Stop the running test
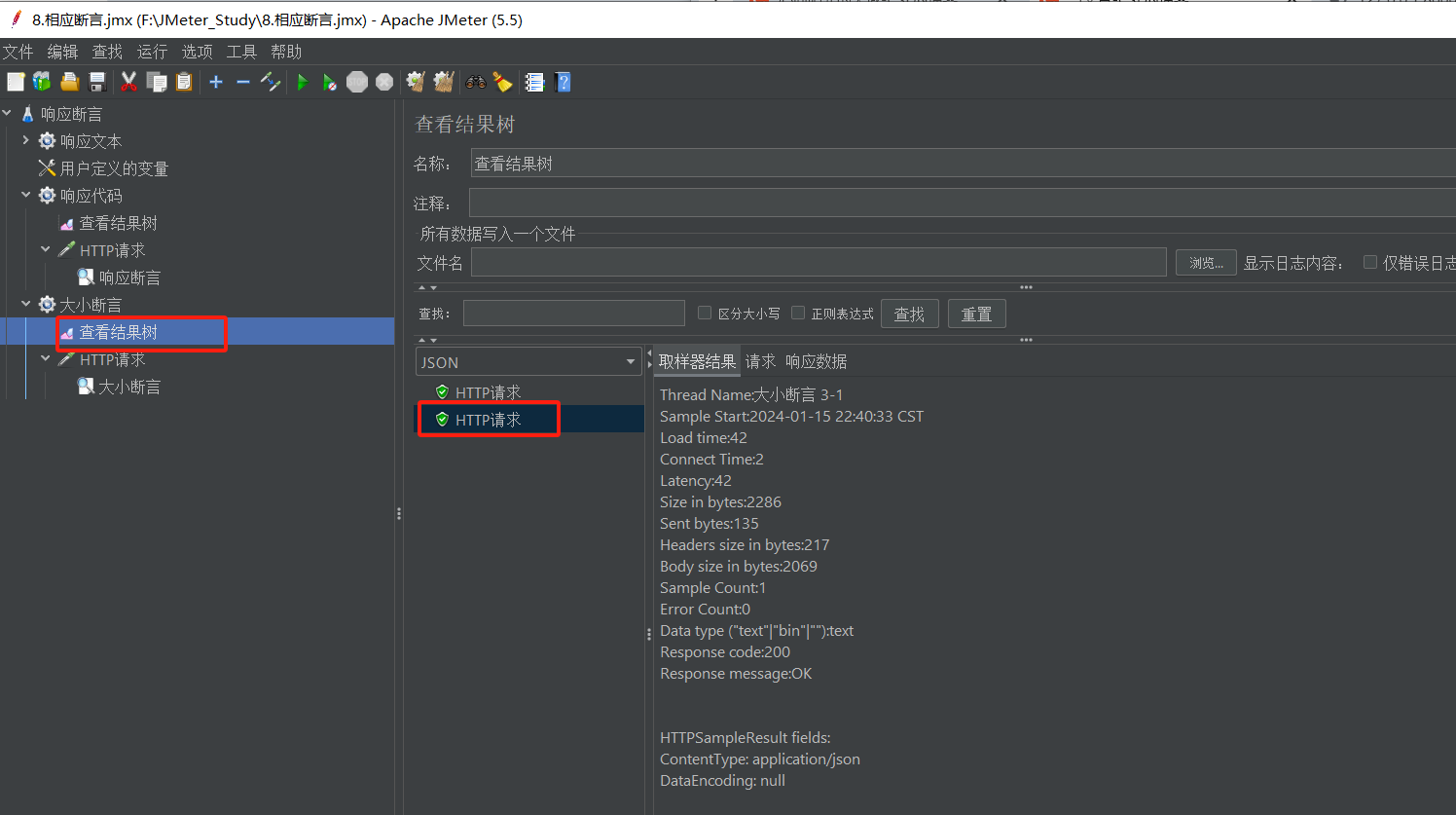Image resolution: width=1456 pixels, height=815 pixels. [x=357, y=82]
